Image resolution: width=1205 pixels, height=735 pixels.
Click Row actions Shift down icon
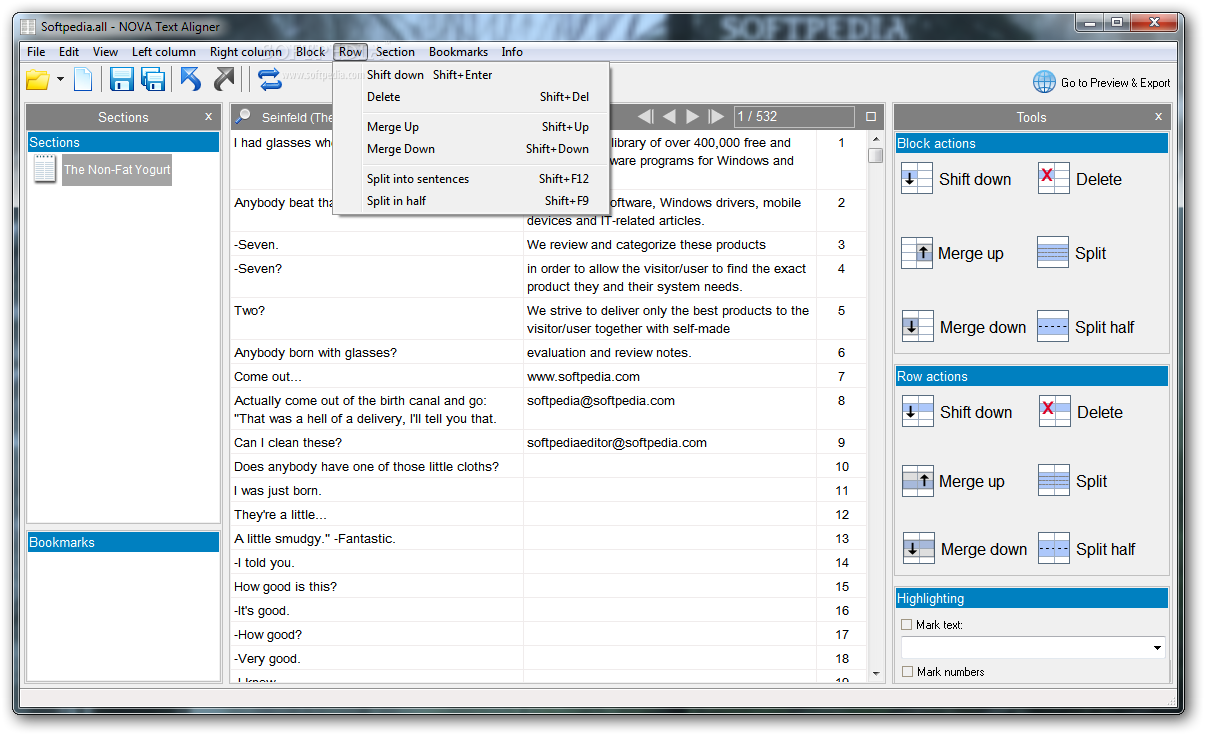[918, 412]
